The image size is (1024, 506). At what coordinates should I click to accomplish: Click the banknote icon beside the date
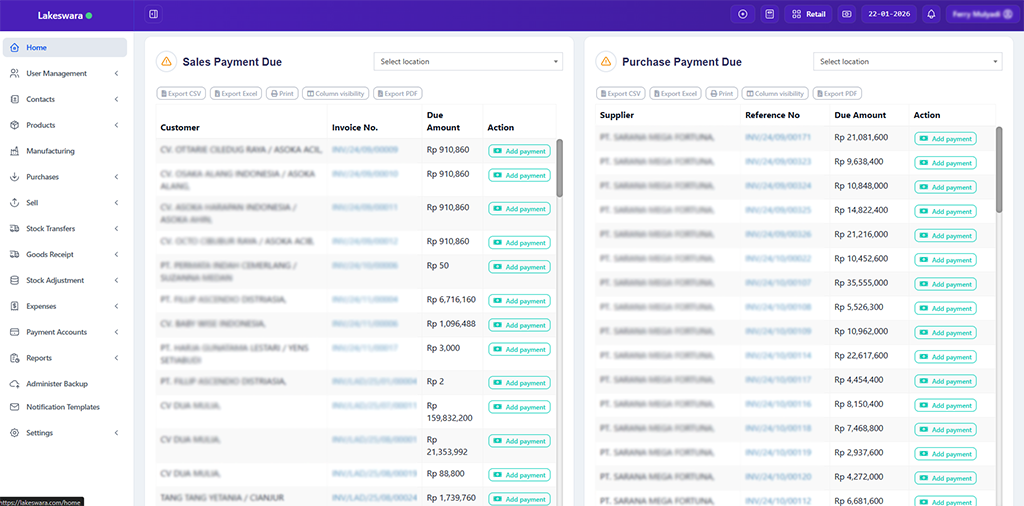pyautogui.click(x=846, y=14)
